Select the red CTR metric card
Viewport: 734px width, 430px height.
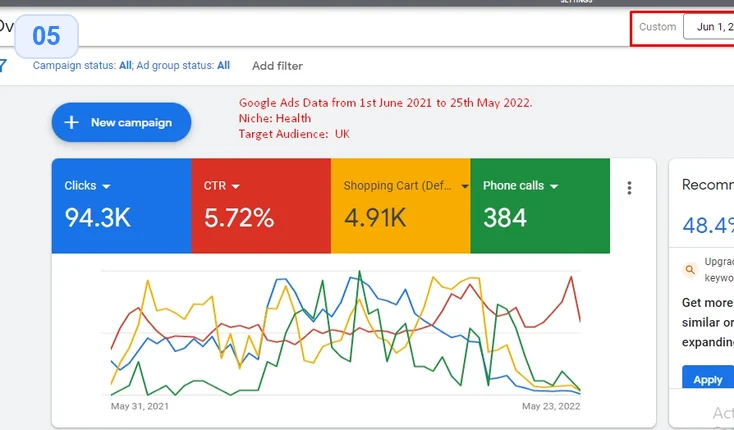point(261,206)
